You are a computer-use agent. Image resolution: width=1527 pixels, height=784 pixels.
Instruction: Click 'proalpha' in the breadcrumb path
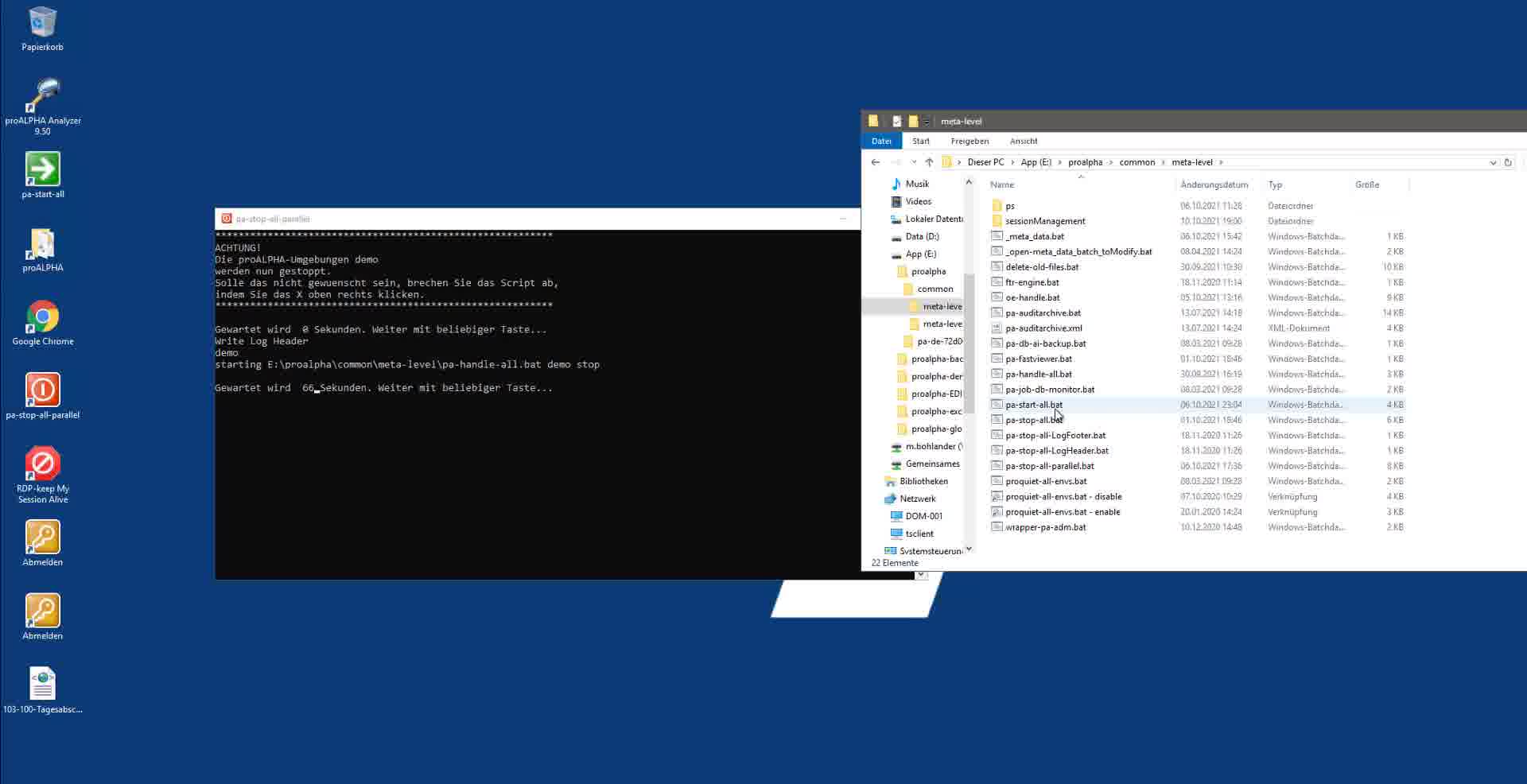click(x=1085, y=162)
